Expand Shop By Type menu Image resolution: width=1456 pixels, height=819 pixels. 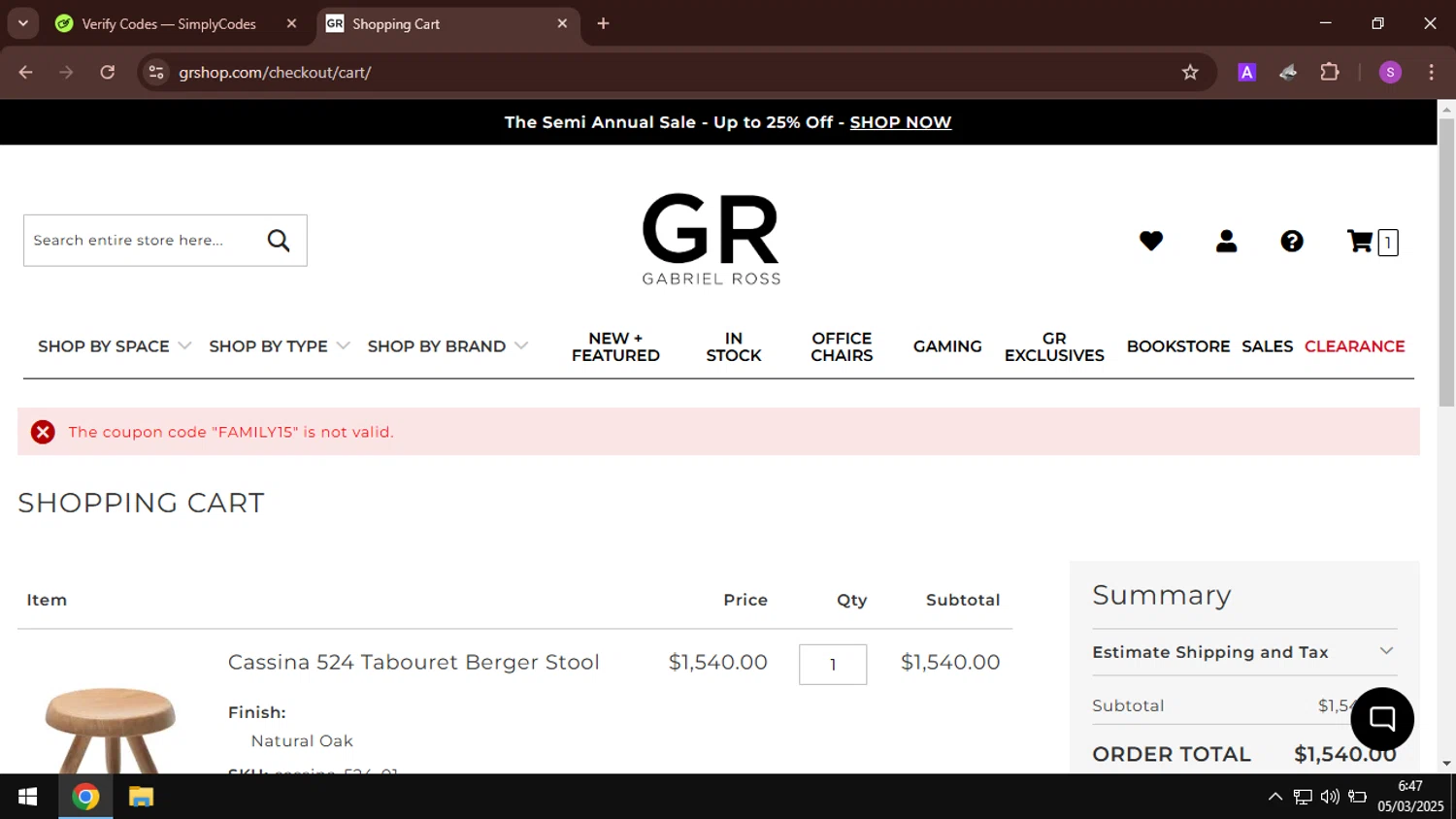pos(280,346)
